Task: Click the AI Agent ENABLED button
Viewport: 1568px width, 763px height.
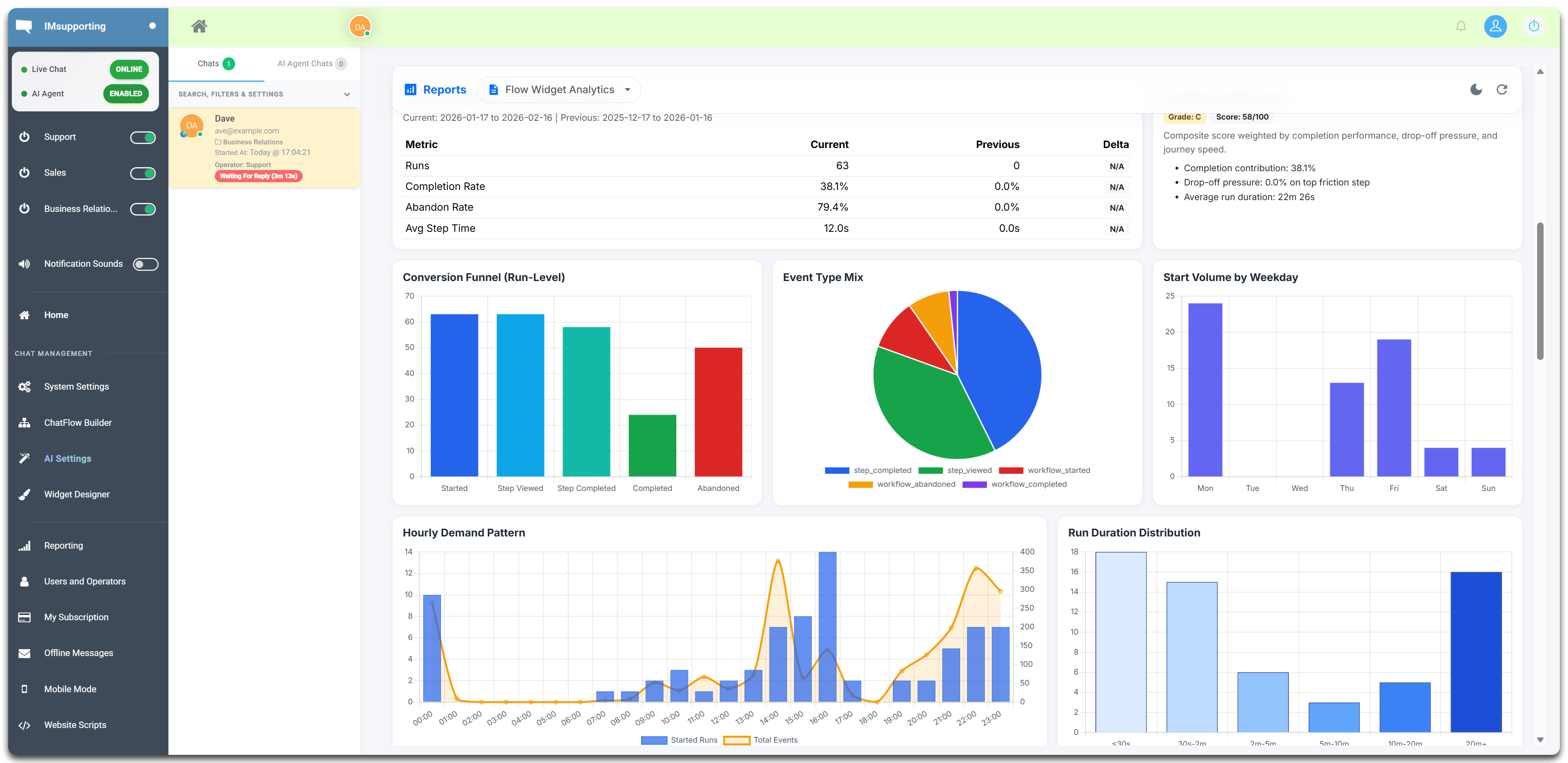Action: [126, 94]
